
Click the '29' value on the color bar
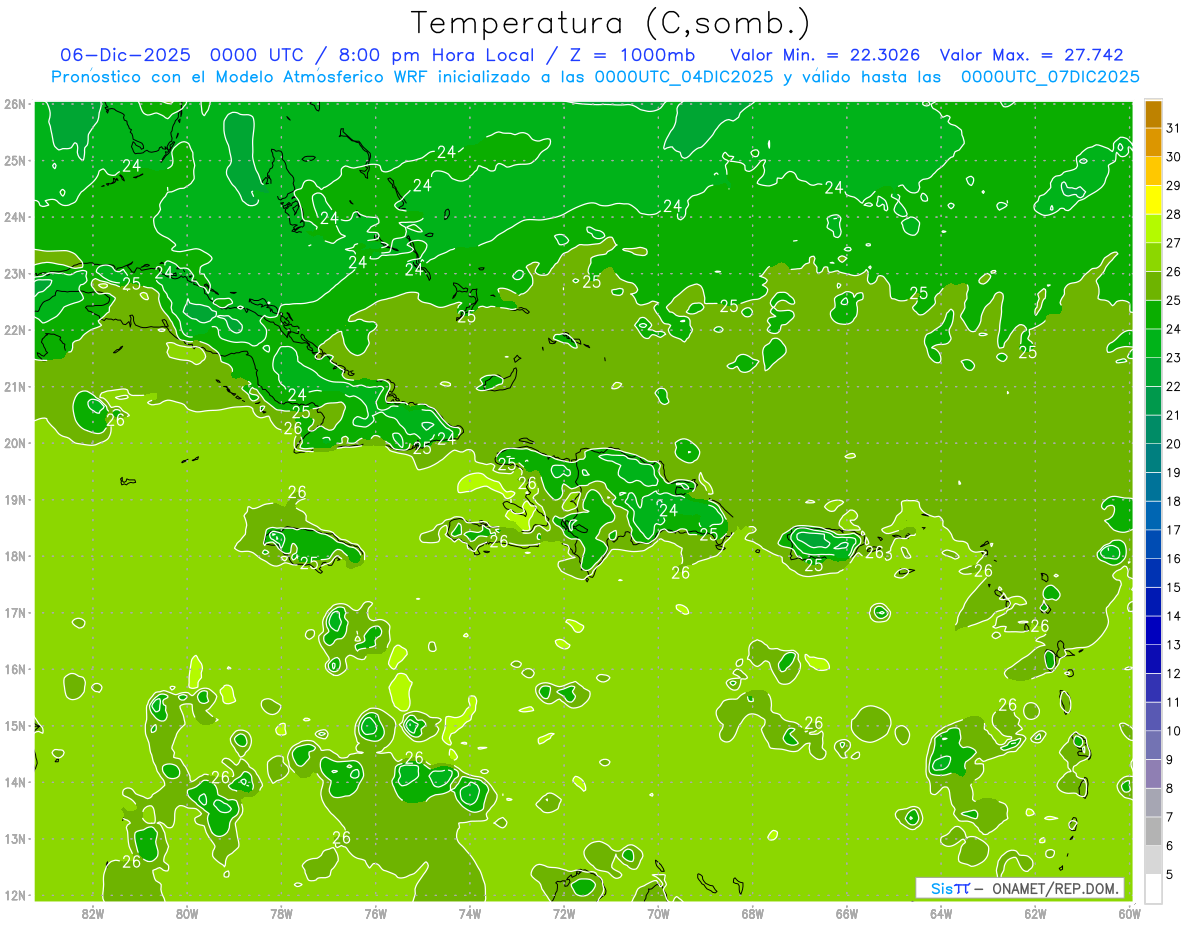coord(1174,185)
